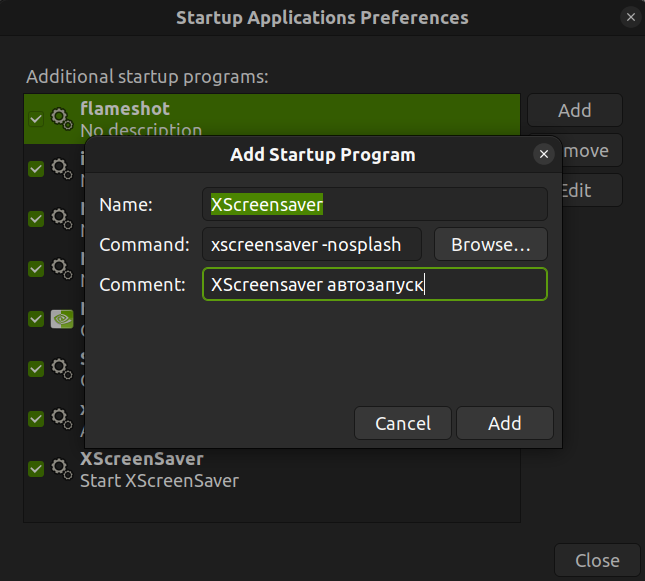
Task: Open the Browse... file chooser
Action: coord(491,244)
